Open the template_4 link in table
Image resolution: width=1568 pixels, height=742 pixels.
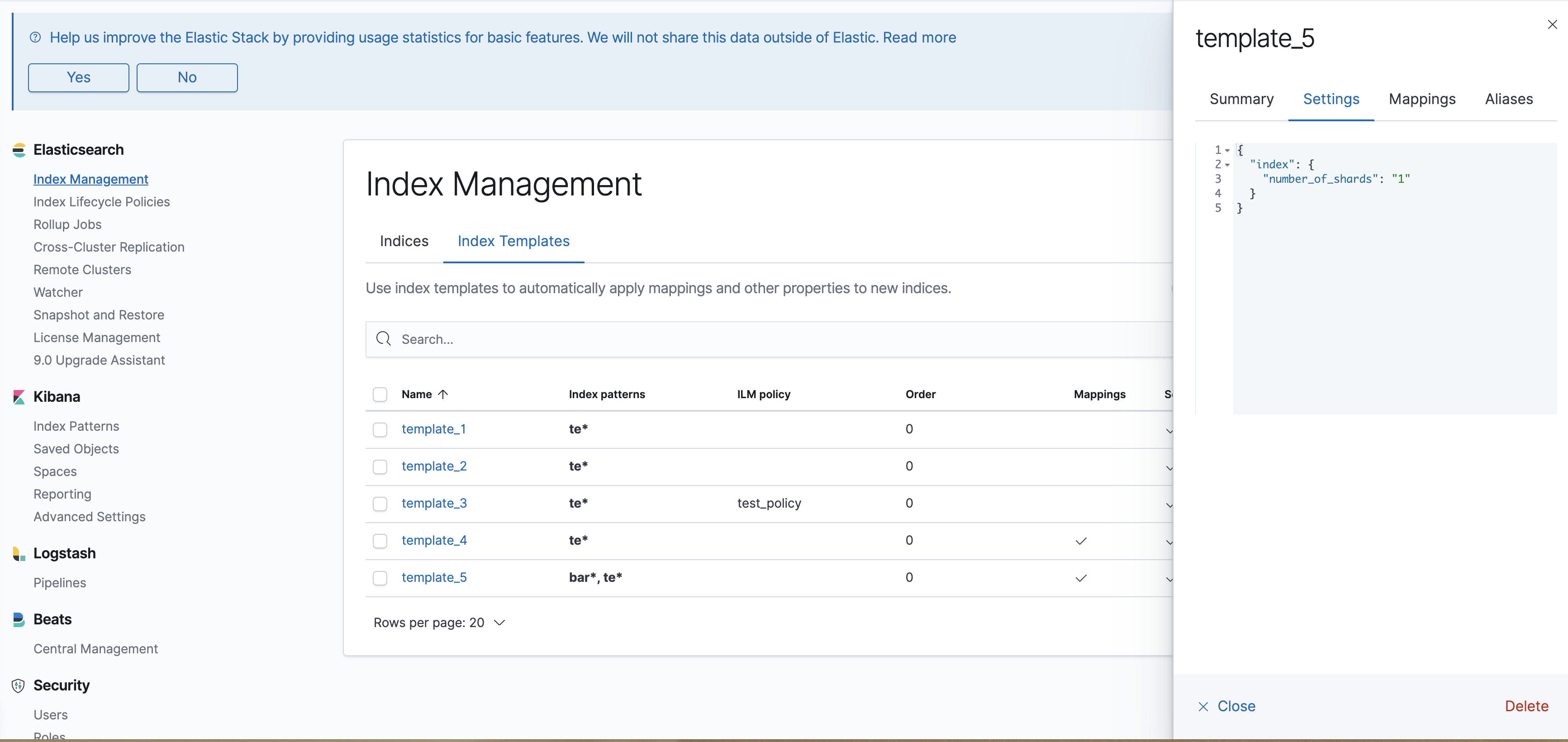coord(434,541)
